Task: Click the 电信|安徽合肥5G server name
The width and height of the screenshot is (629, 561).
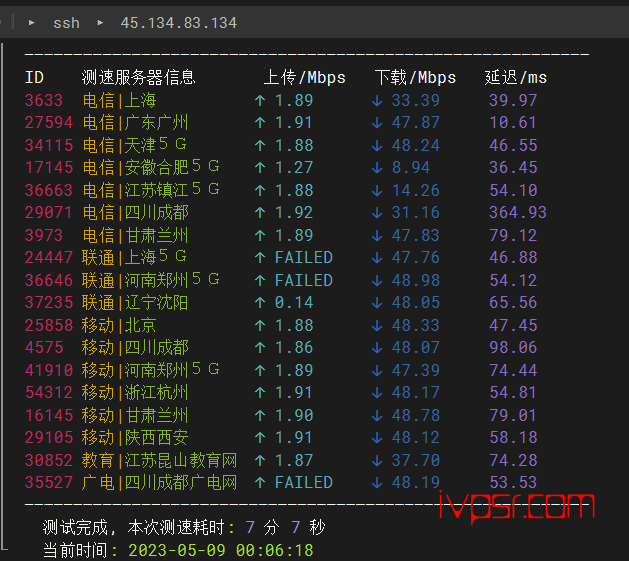Action: (x=151, y=167)
